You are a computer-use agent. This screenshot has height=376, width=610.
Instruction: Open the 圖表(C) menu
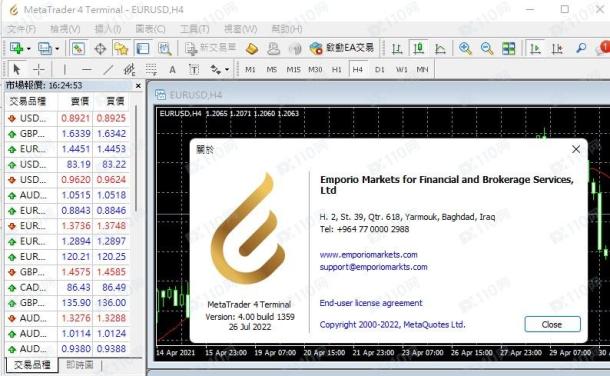point(151,29)
